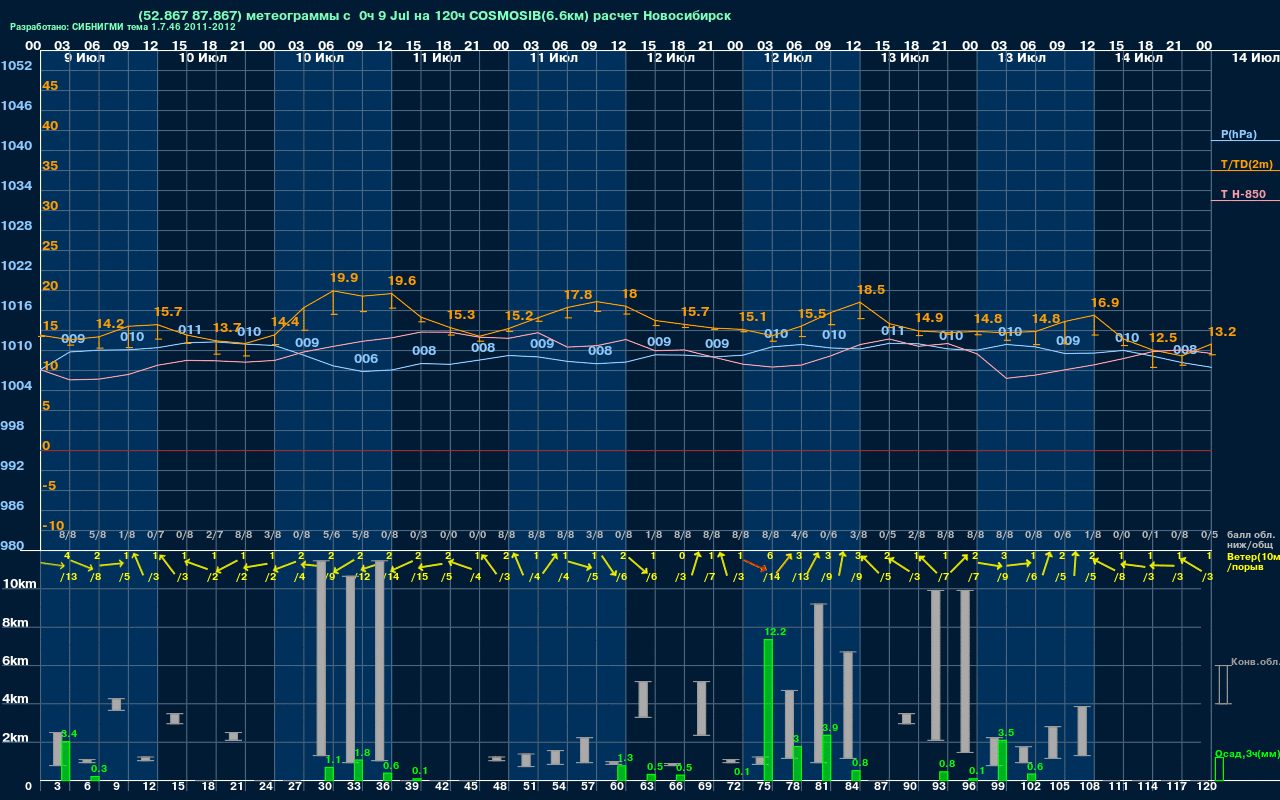
Task: Click the pressure label 006 on the curve
Action: 366,359
